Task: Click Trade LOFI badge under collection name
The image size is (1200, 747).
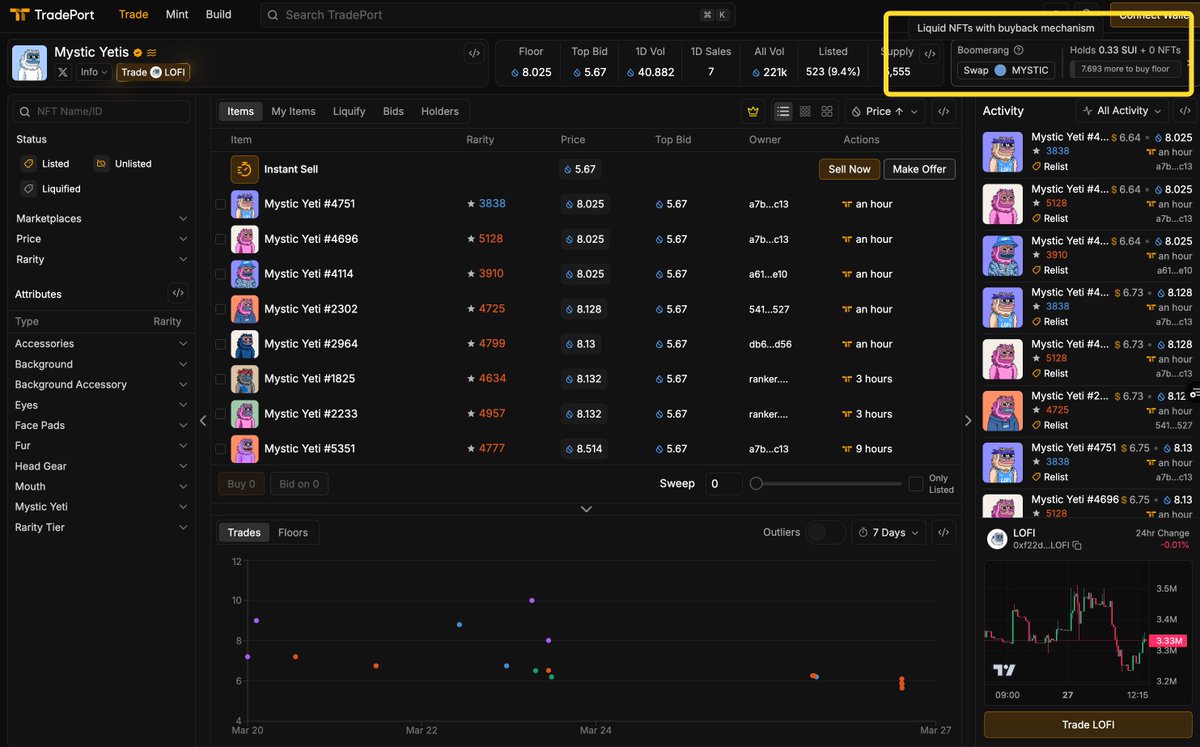Action: coord(153,72)
